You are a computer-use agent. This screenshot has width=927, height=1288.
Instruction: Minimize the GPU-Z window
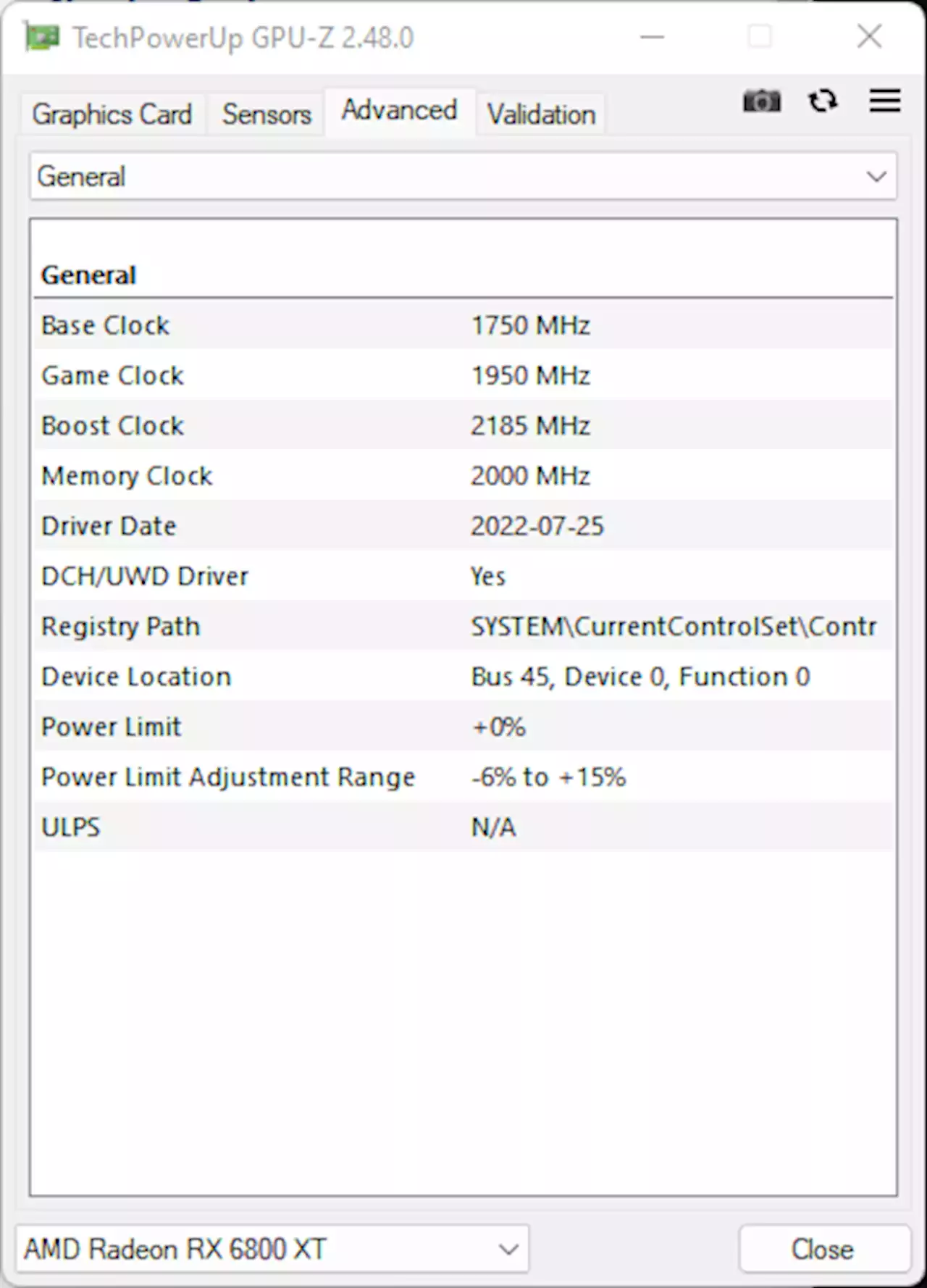(652, 37)
